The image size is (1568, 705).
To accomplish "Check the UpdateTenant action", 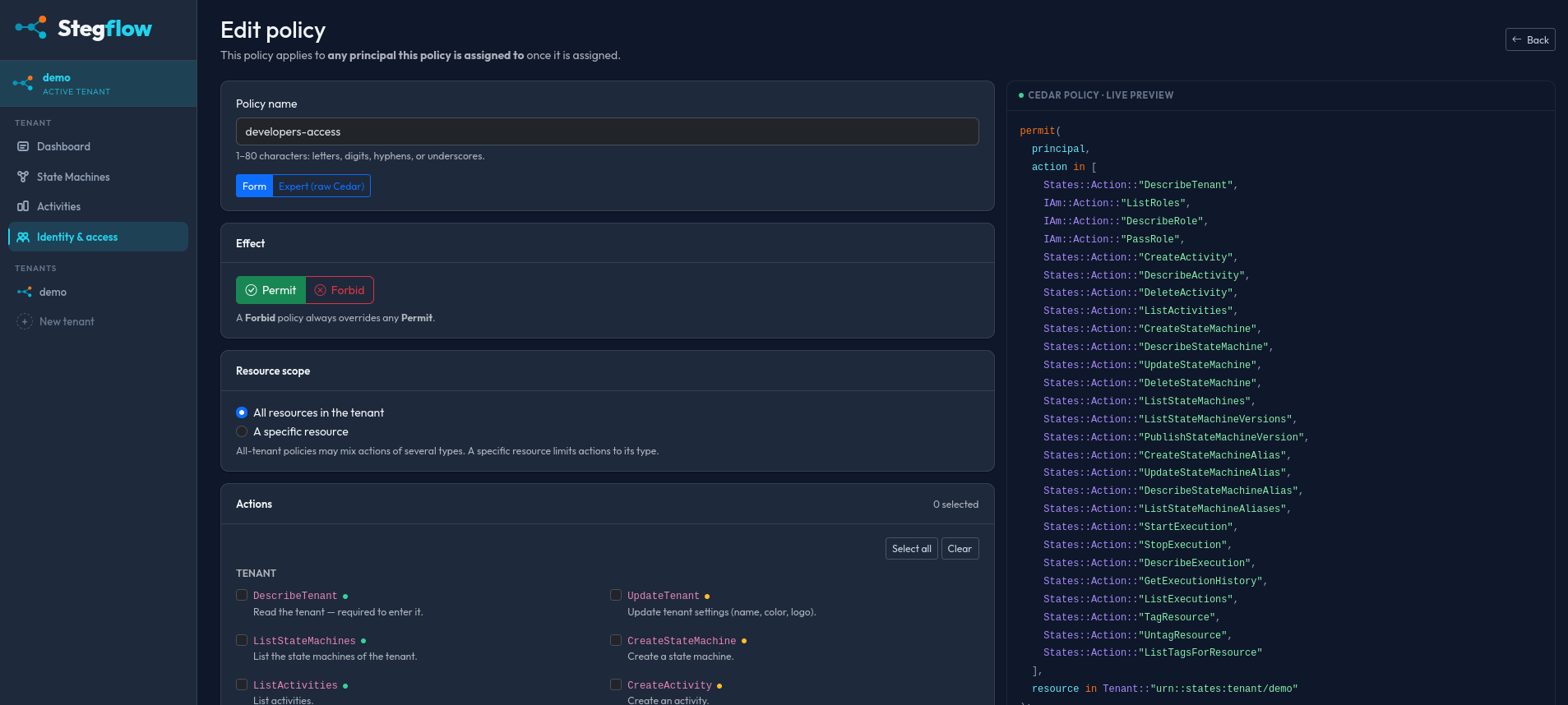I will (616, 595).
